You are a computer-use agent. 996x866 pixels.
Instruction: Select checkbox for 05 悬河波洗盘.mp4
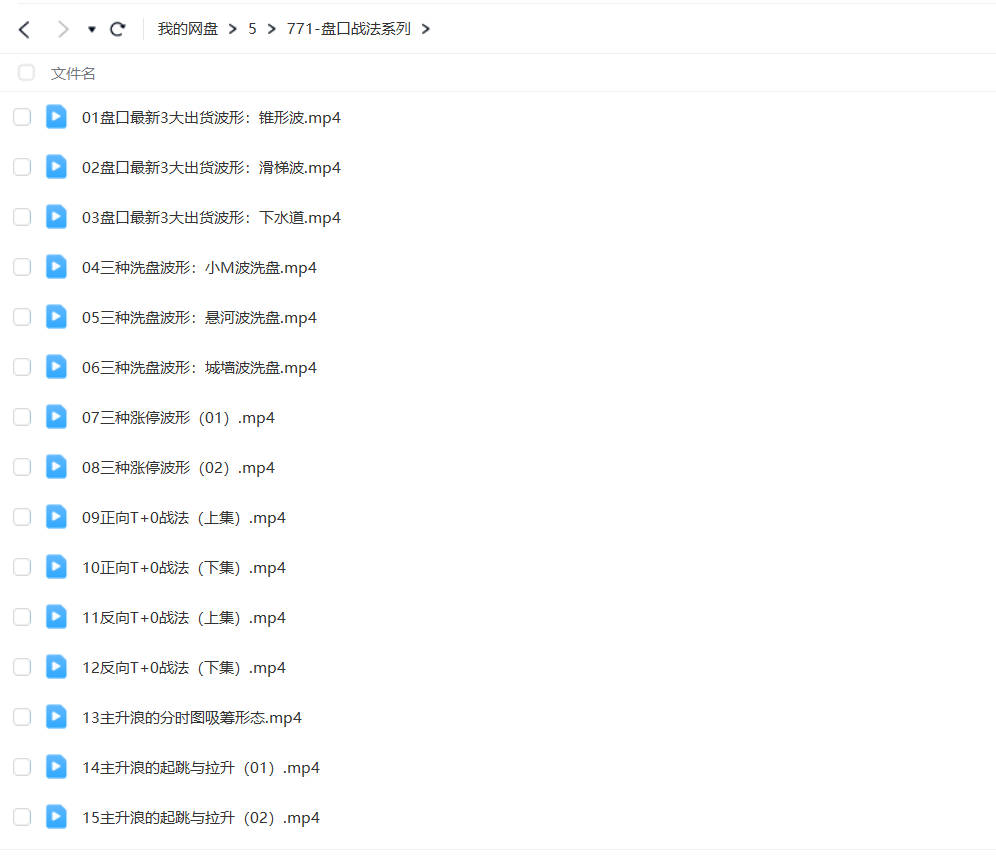click(x=22, y=317)
